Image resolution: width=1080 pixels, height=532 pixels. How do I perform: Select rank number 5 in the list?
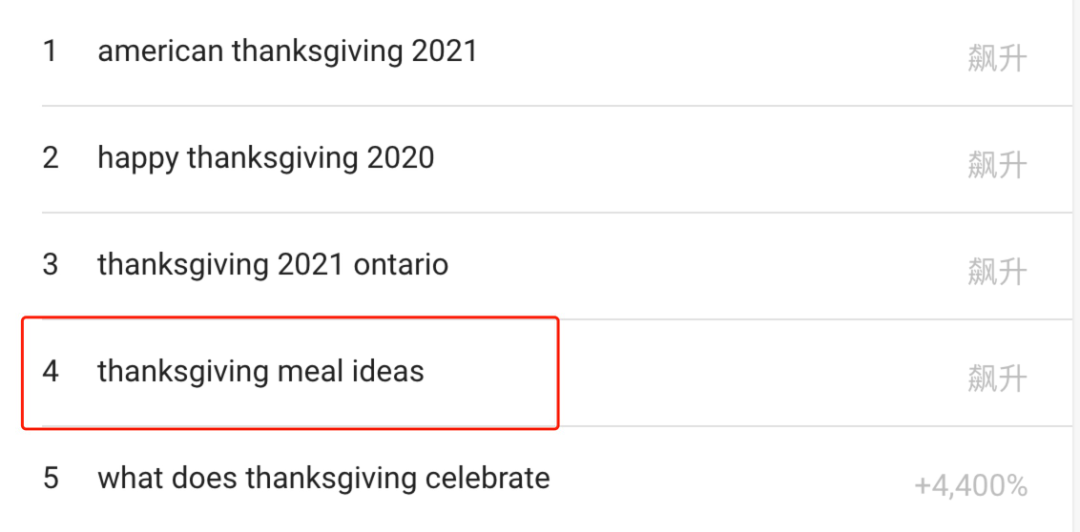tap(50, 478)
